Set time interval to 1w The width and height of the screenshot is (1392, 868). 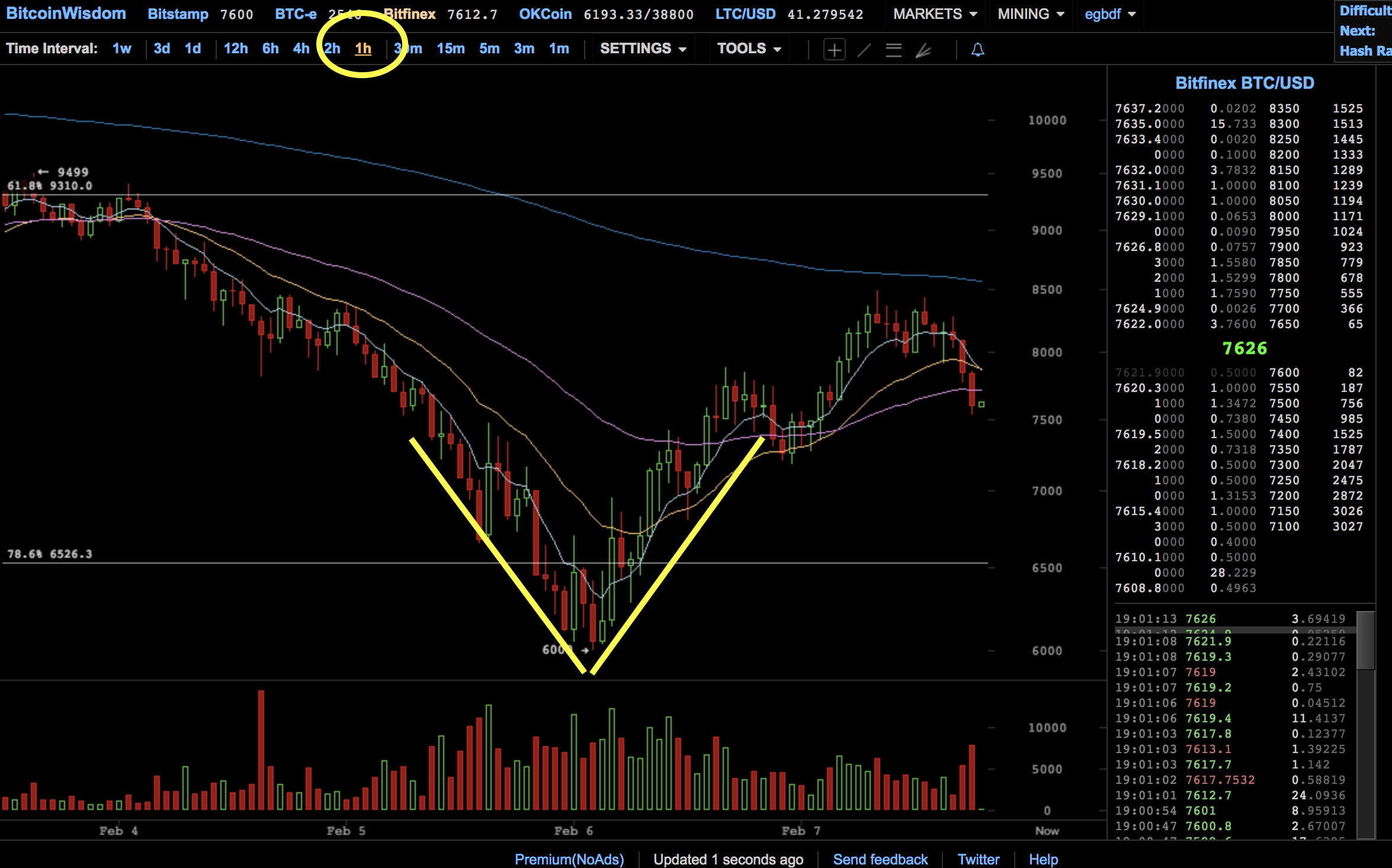[122, 49]
